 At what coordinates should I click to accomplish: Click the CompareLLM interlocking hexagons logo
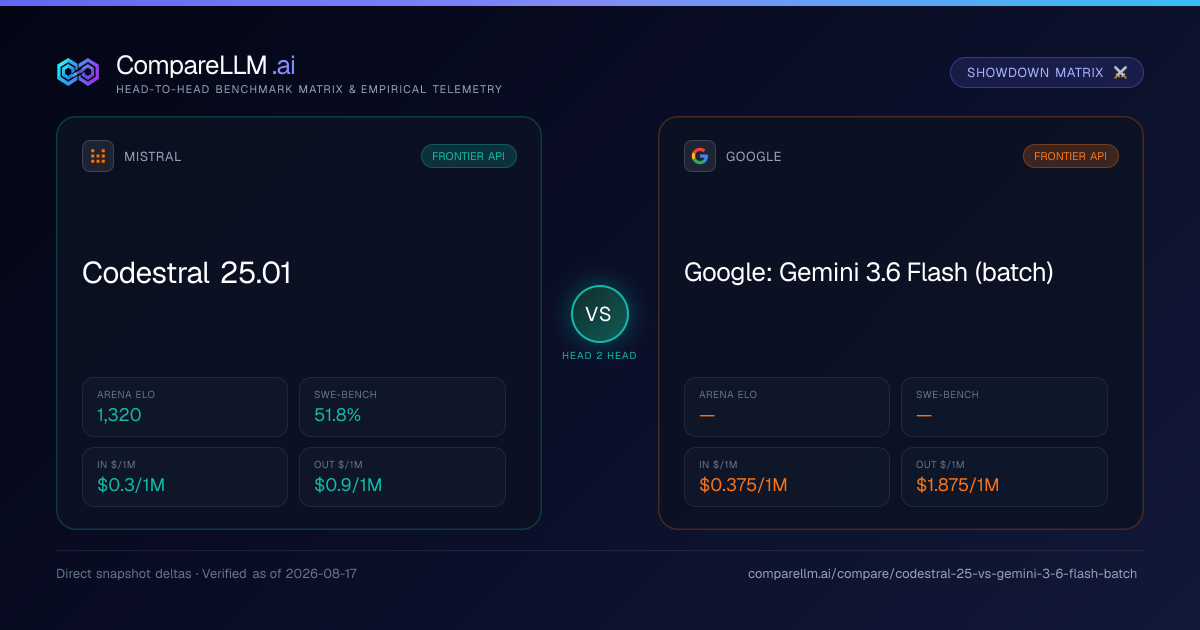point(78,71)
